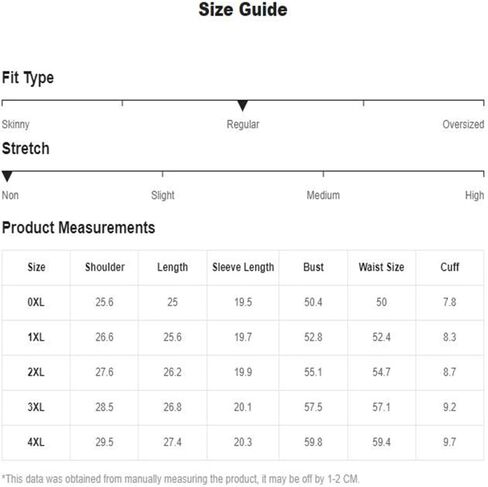Click the manual measurement disclaimer note
This screenshot has height=487, width=488.
[180, 479]
